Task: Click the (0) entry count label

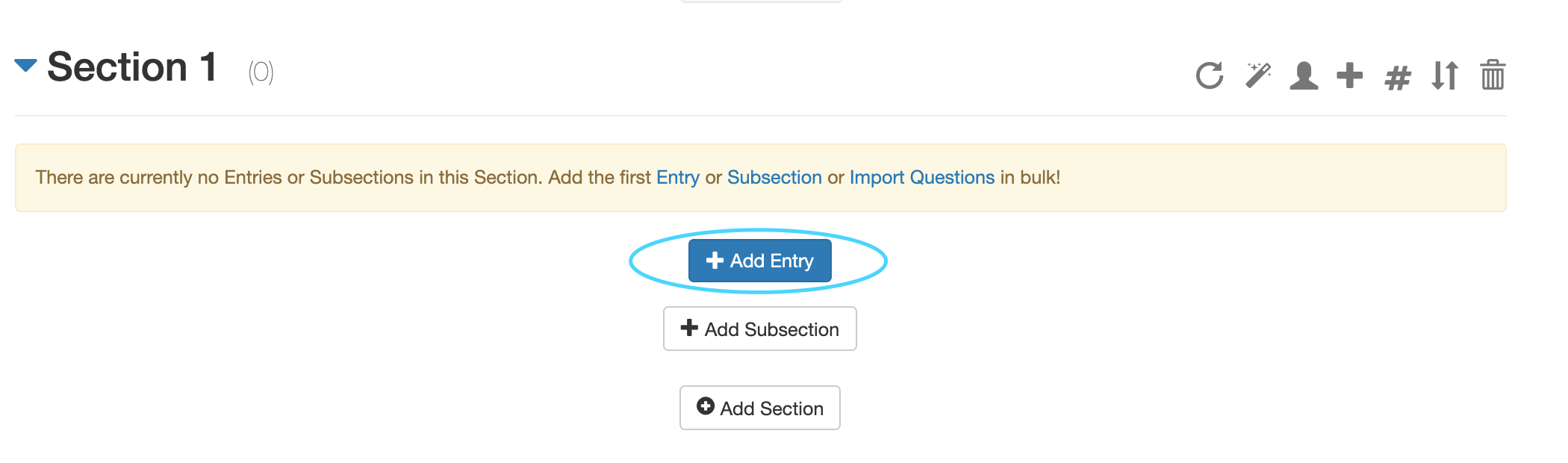Action: click(261, 72)
